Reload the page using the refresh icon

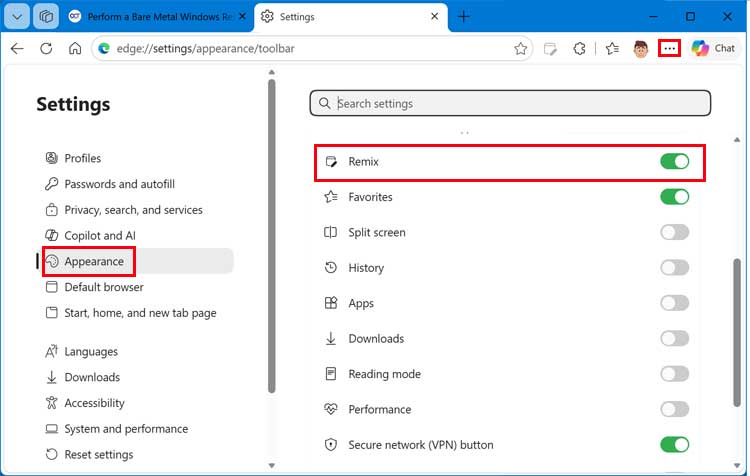click(x=46, y=48)
